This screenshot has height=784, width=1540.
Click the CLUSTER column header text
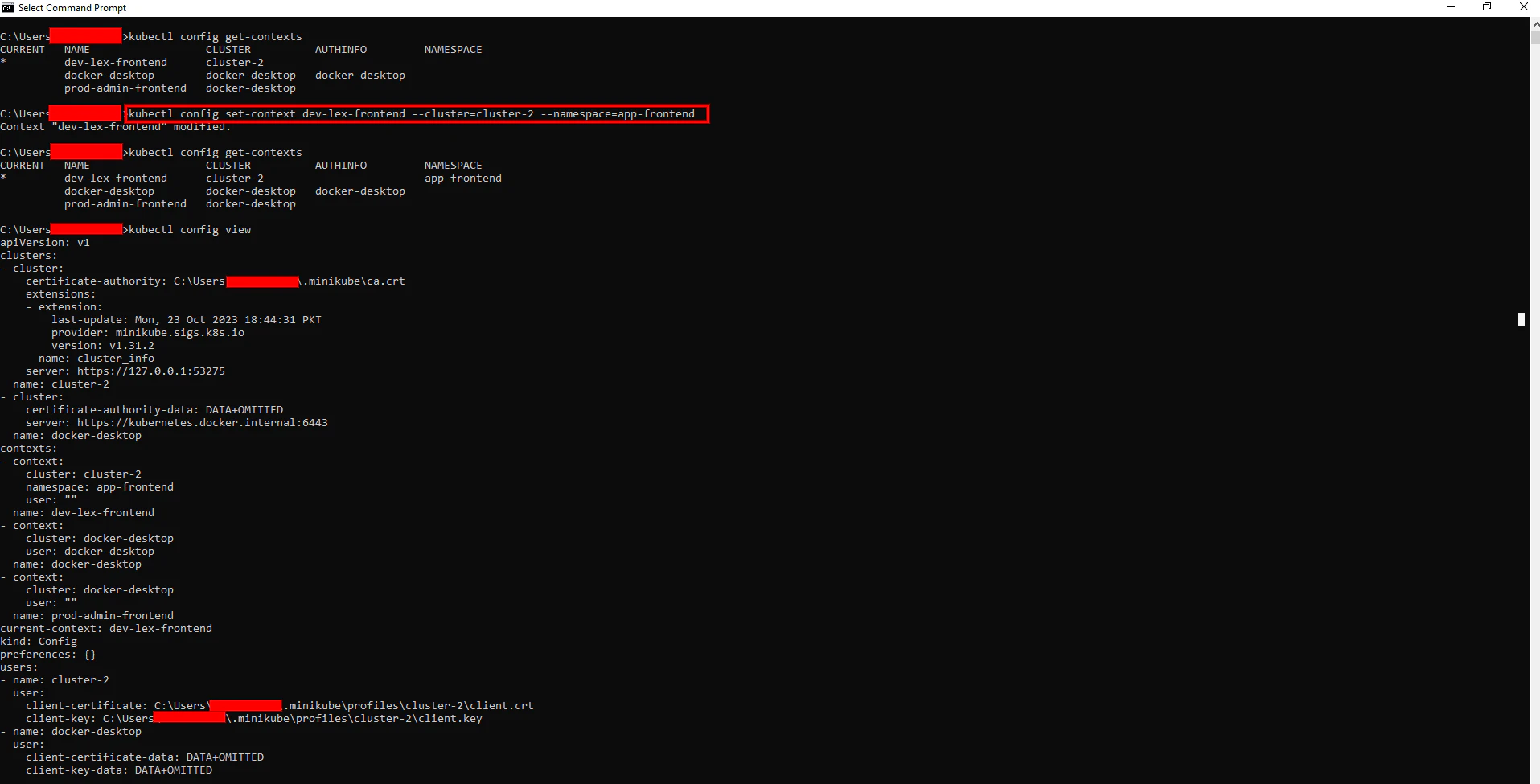[228, 49]
